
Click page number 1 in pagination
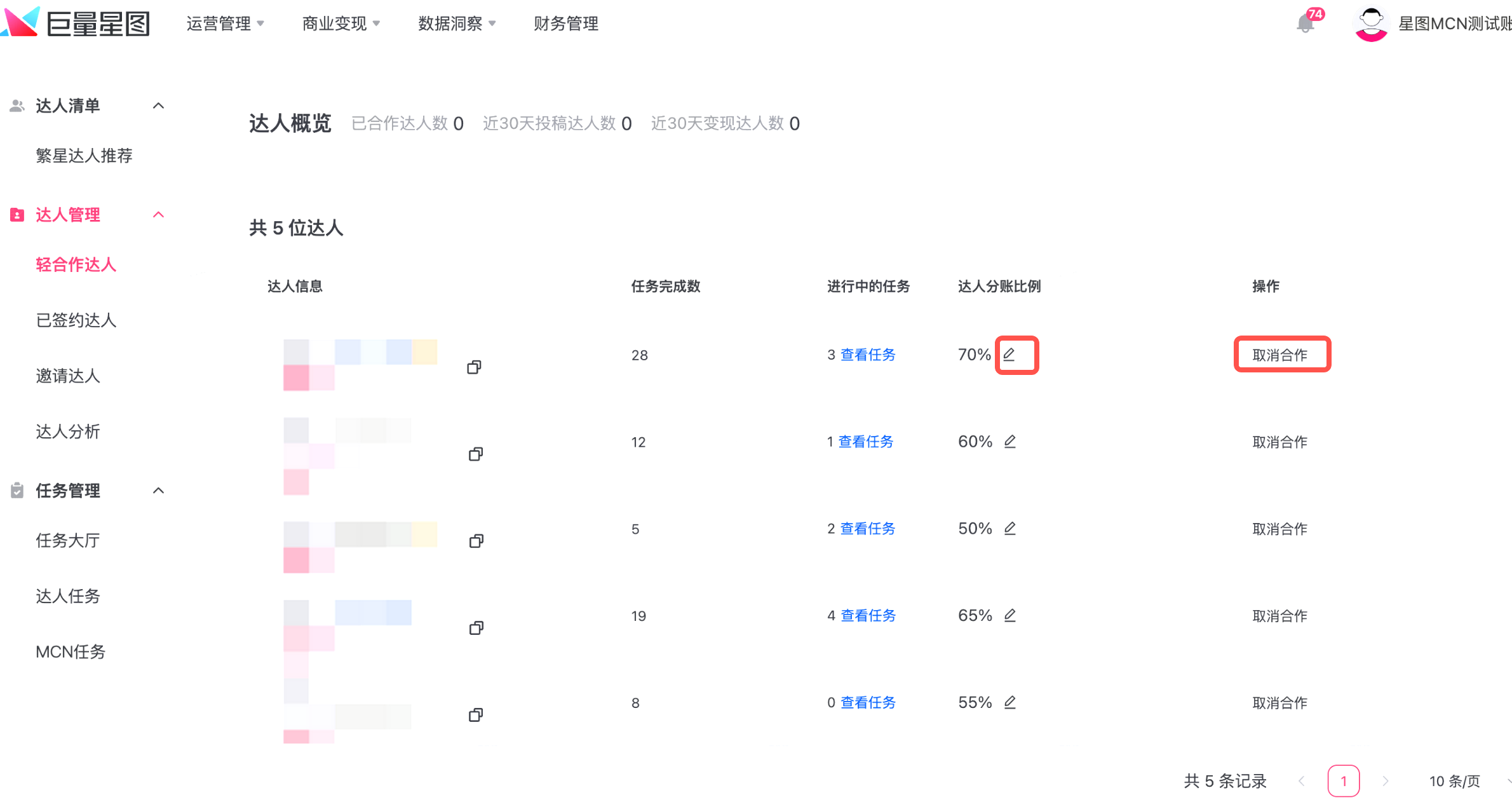(x=1343, y=781)
